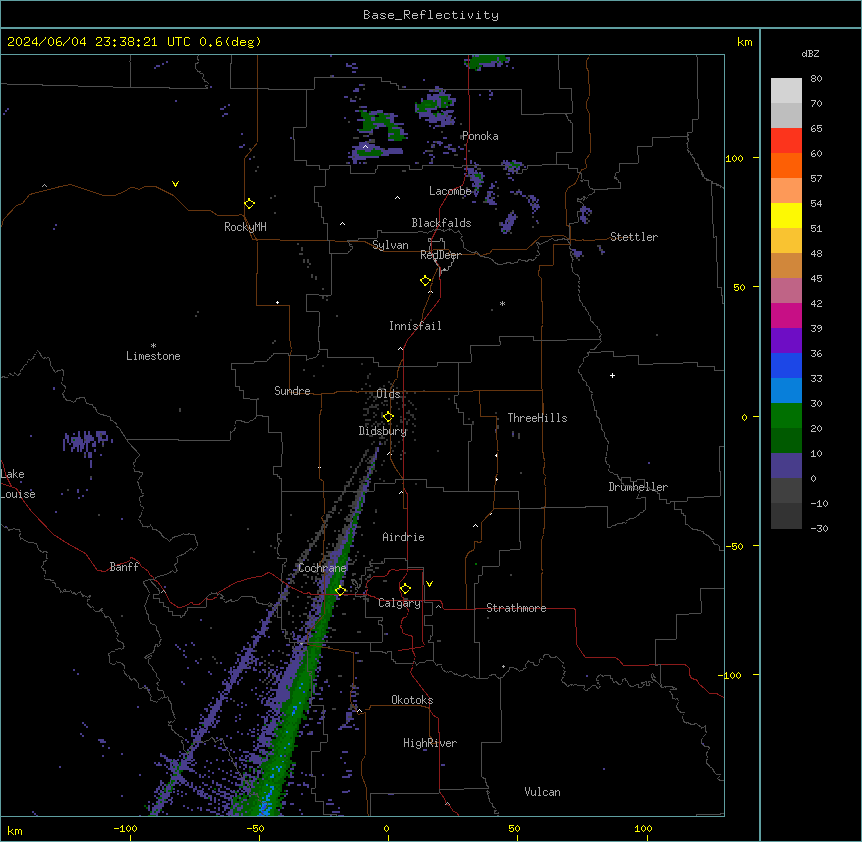Viewport: 862px width, 842px height.
Task: Click the Limestone label
Action: 153,356
